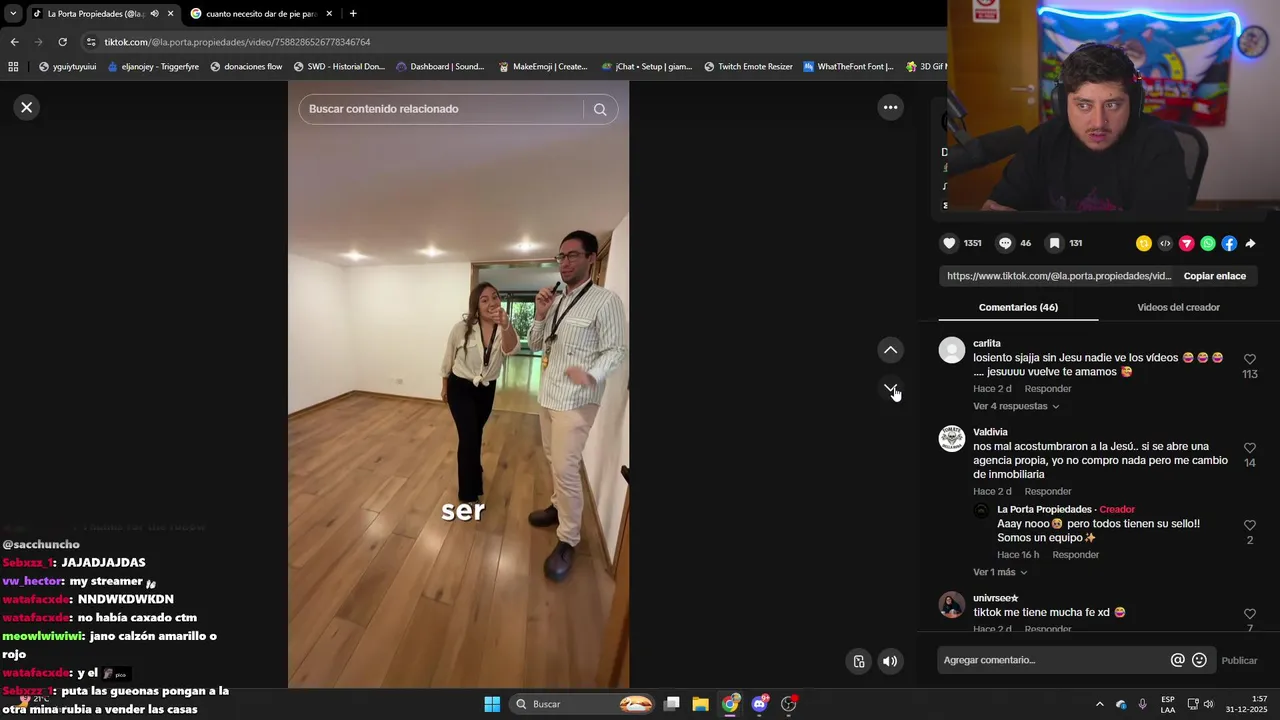Open comments via speech bubble icon
Viewport: 1280px width, 720px height.
(x=1005, y=243)
